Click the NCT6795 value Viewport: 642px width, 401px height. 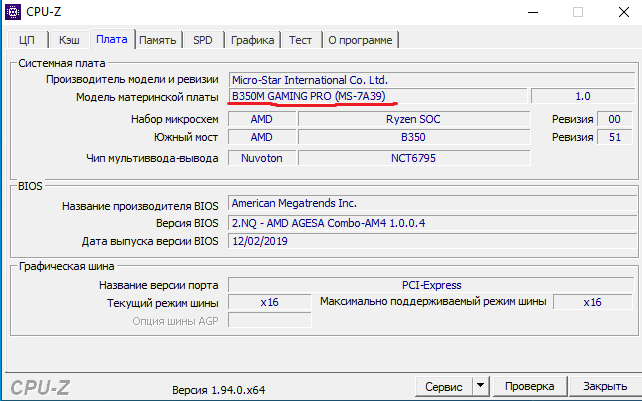tap(414, 158)
